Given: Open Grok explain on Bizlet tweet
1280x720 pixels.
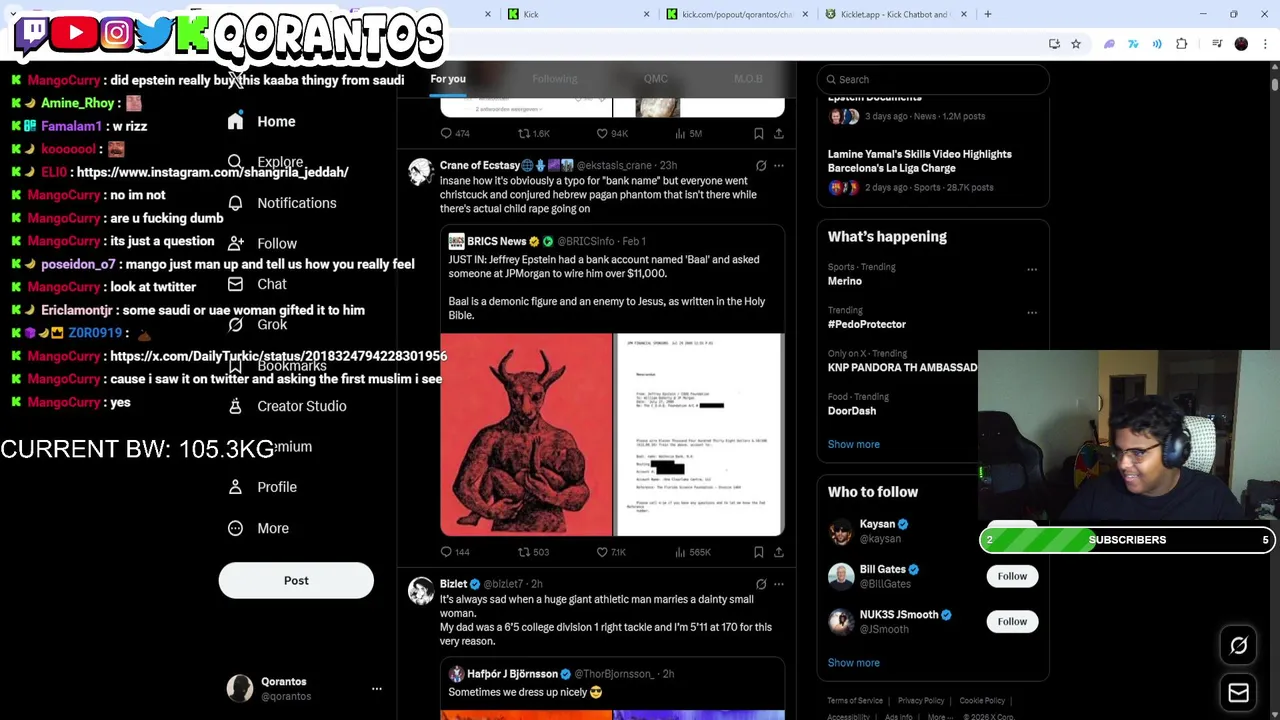Looking at the screenshot, I should (761, 584).
